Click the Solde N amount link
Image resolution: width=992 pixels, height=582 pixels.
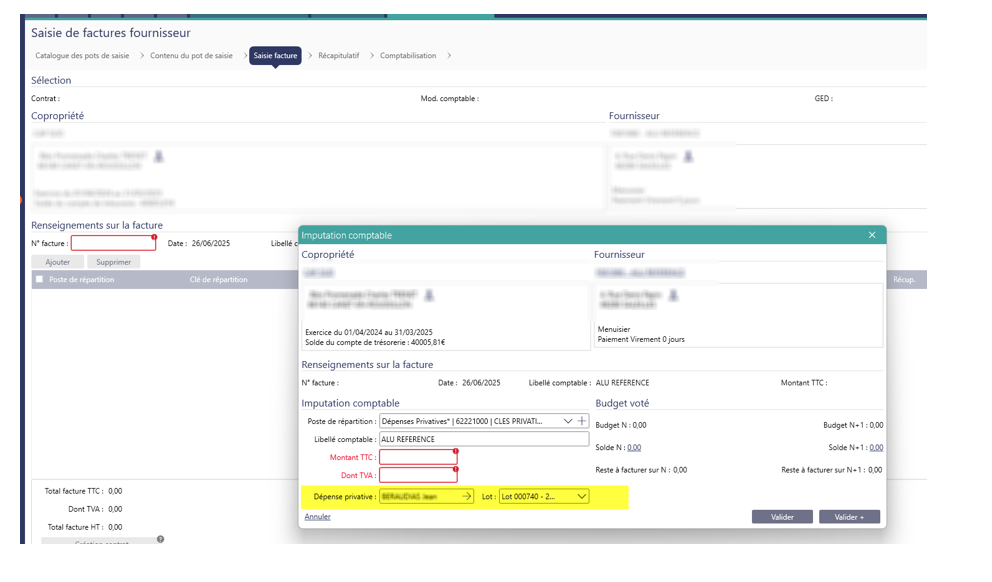634,447
